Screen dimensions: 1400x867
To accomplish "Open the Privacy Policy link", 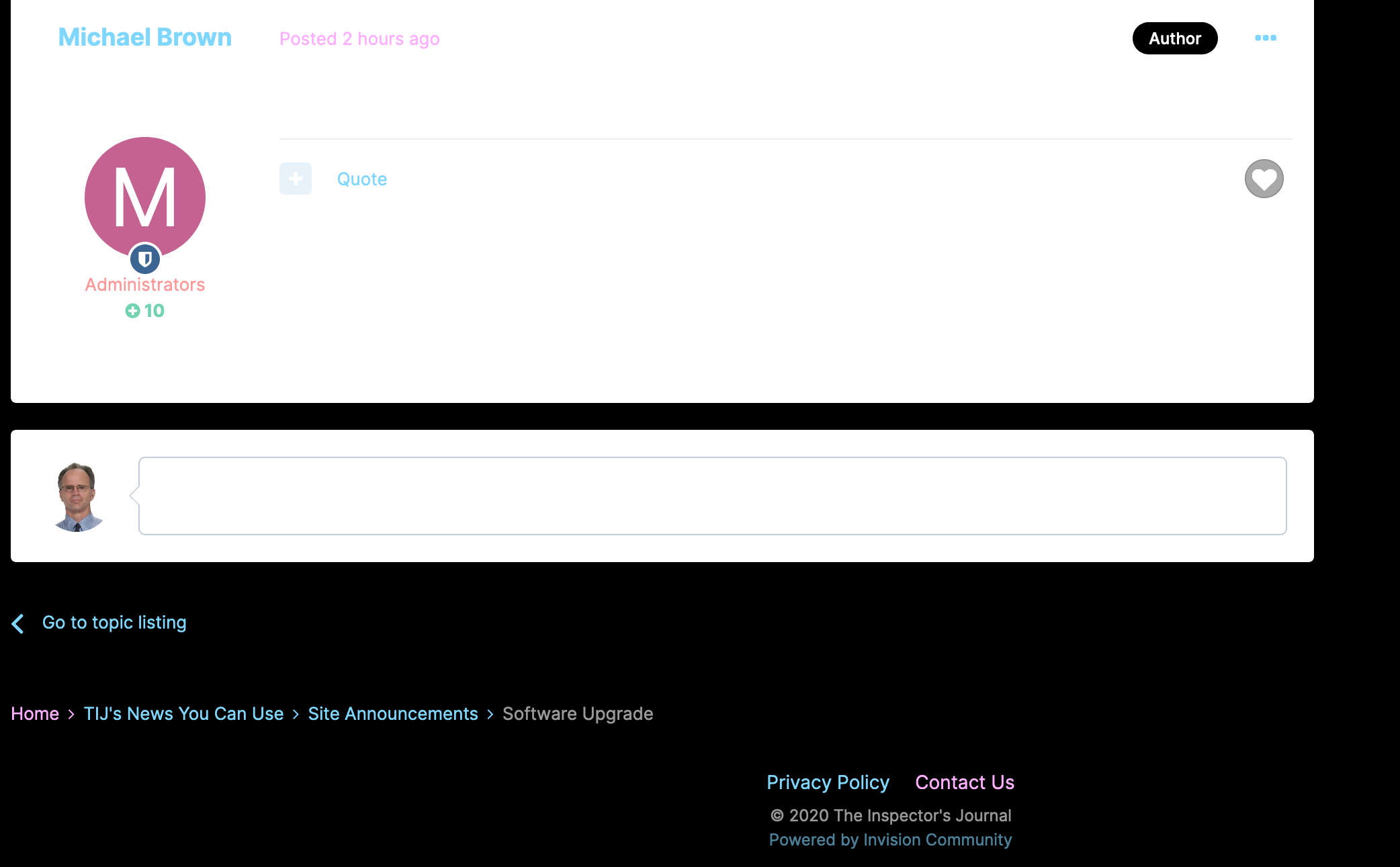I will 828,782.
